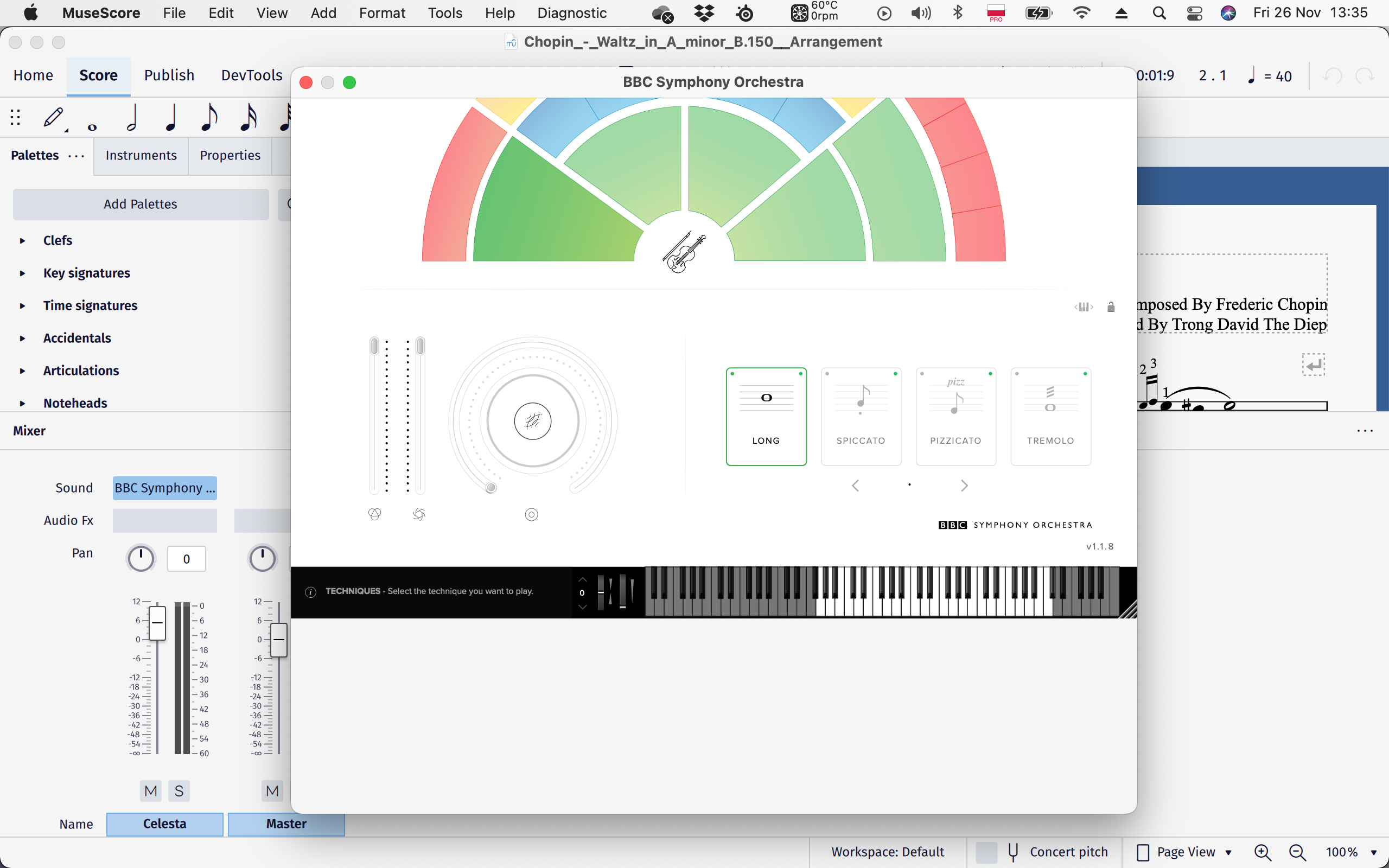Open the Format menu
The image size is (1389, 868).
(381, 12)
